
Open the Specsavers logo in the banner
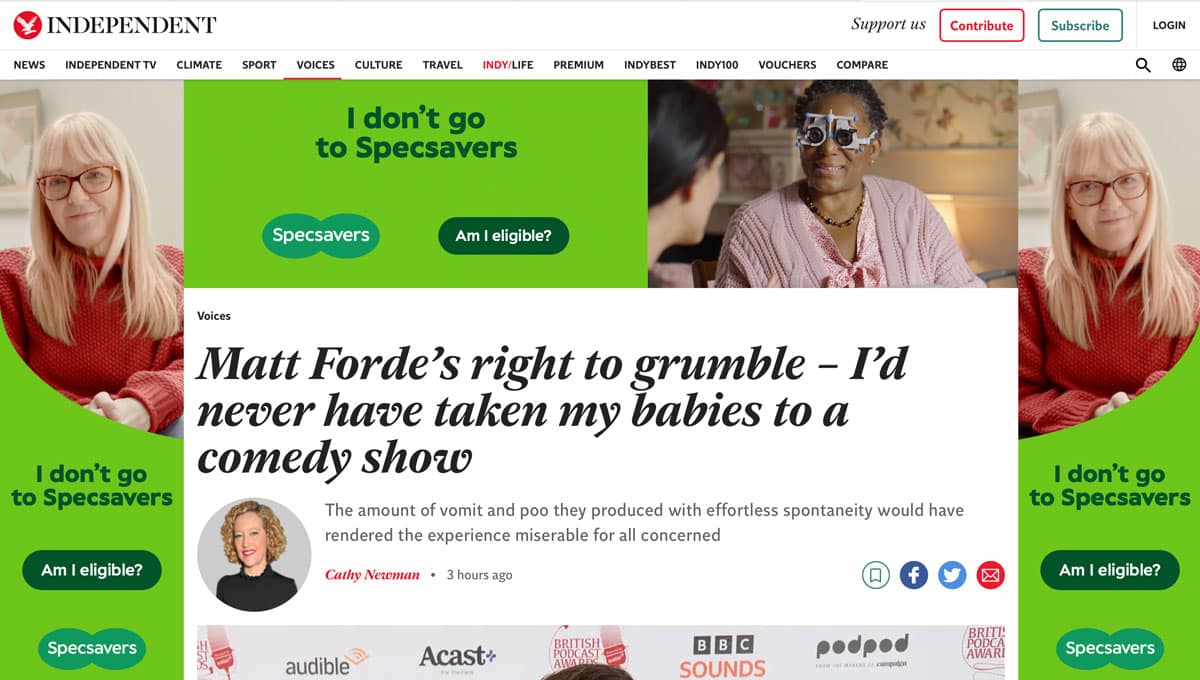(320, 236)
